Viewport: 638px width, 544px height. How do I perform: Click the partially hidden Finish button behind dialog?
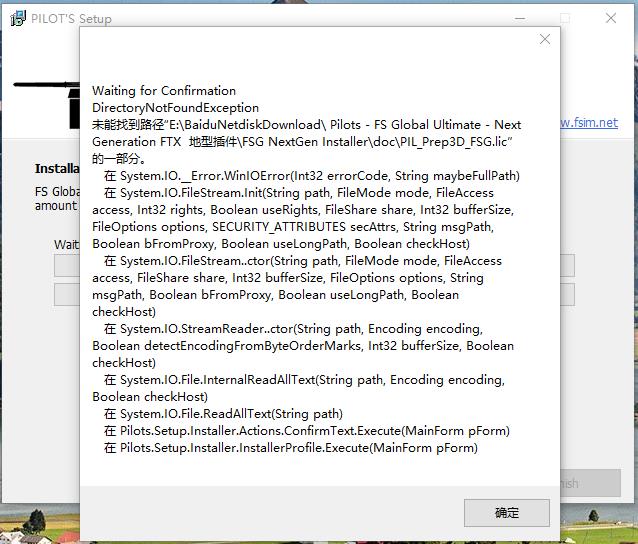coord(590,483)
